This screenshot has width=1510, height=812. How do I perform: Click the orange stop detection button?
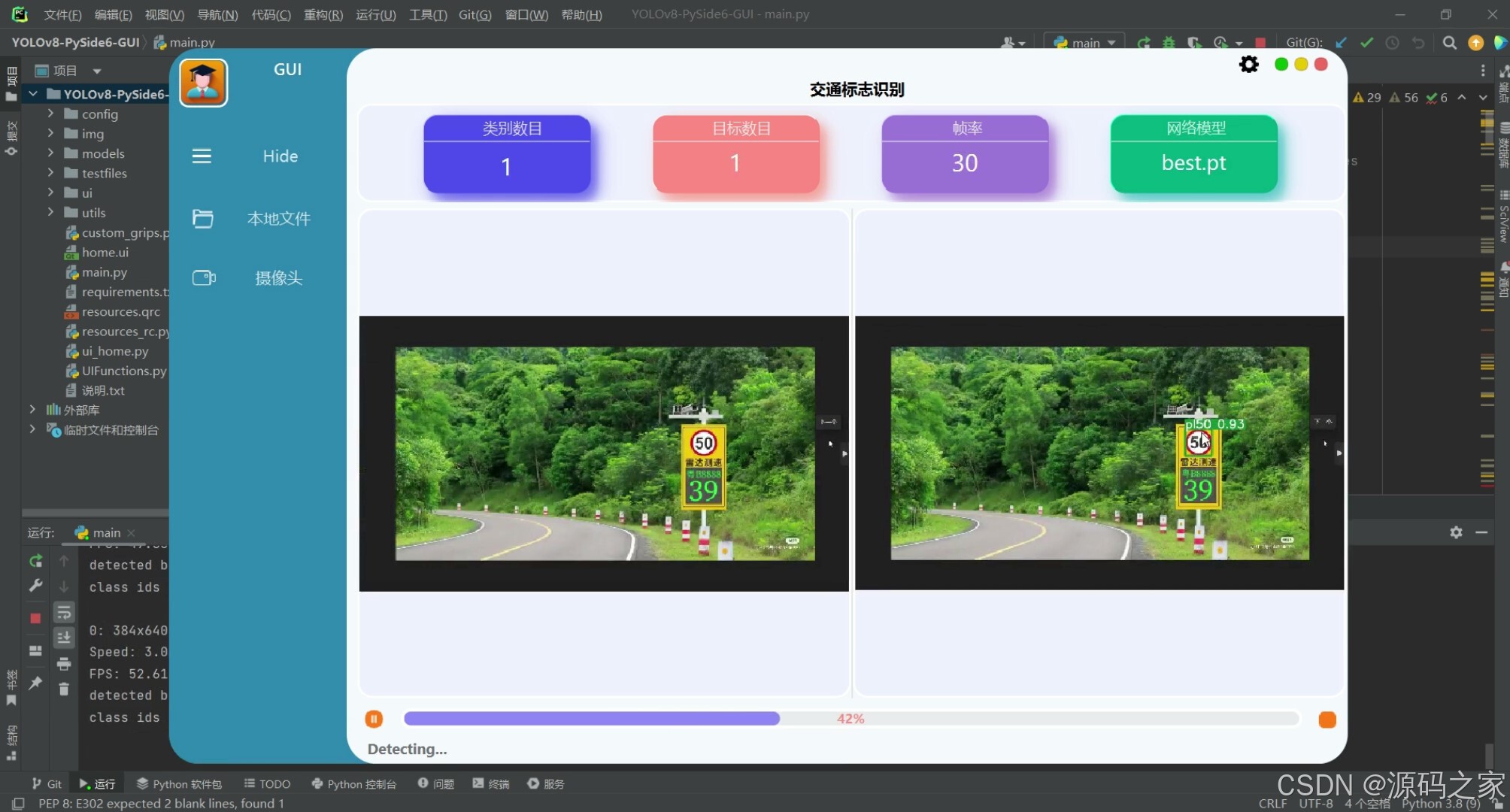click(1327, 720)
